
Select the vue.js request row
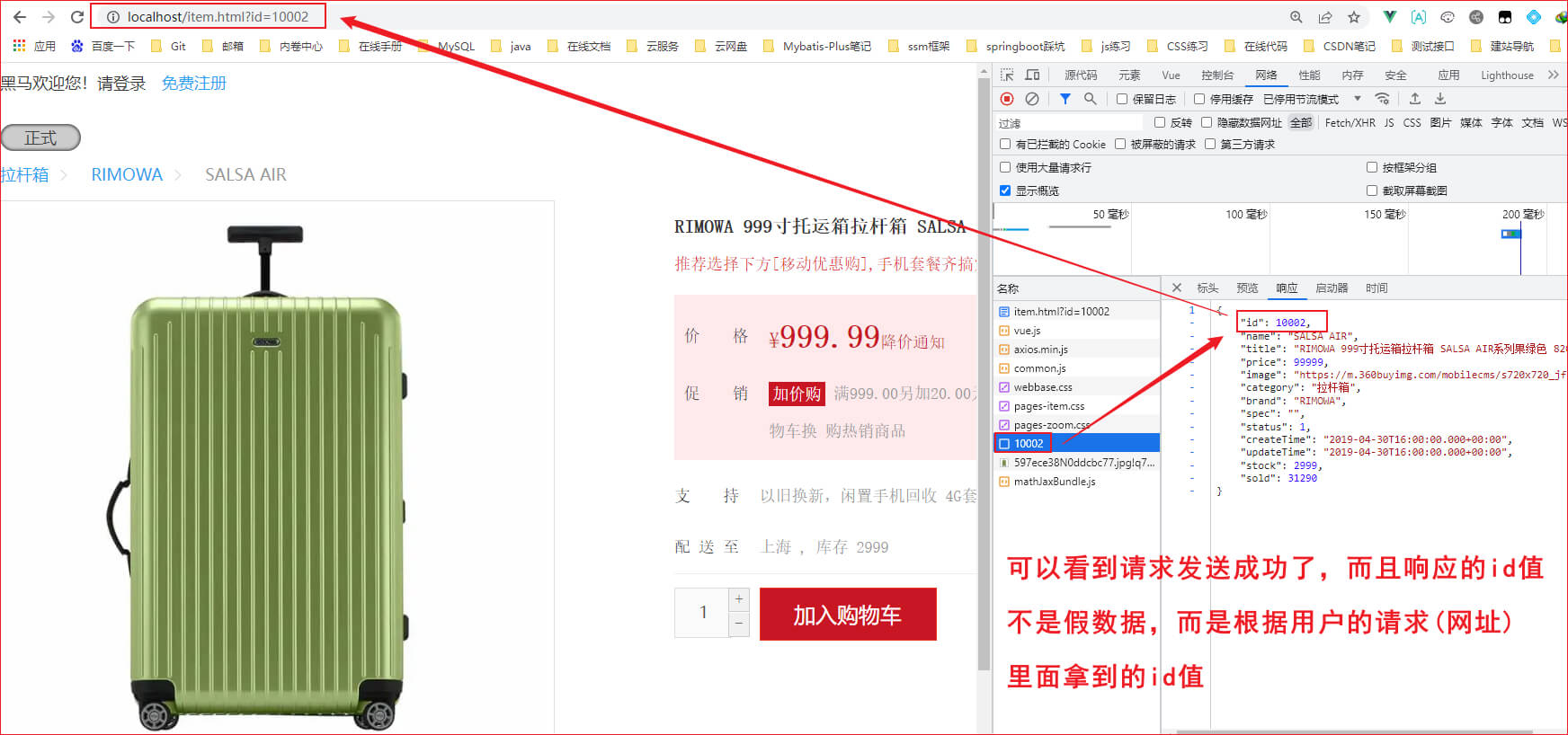pyautogui.click(x=1076, y=331)
